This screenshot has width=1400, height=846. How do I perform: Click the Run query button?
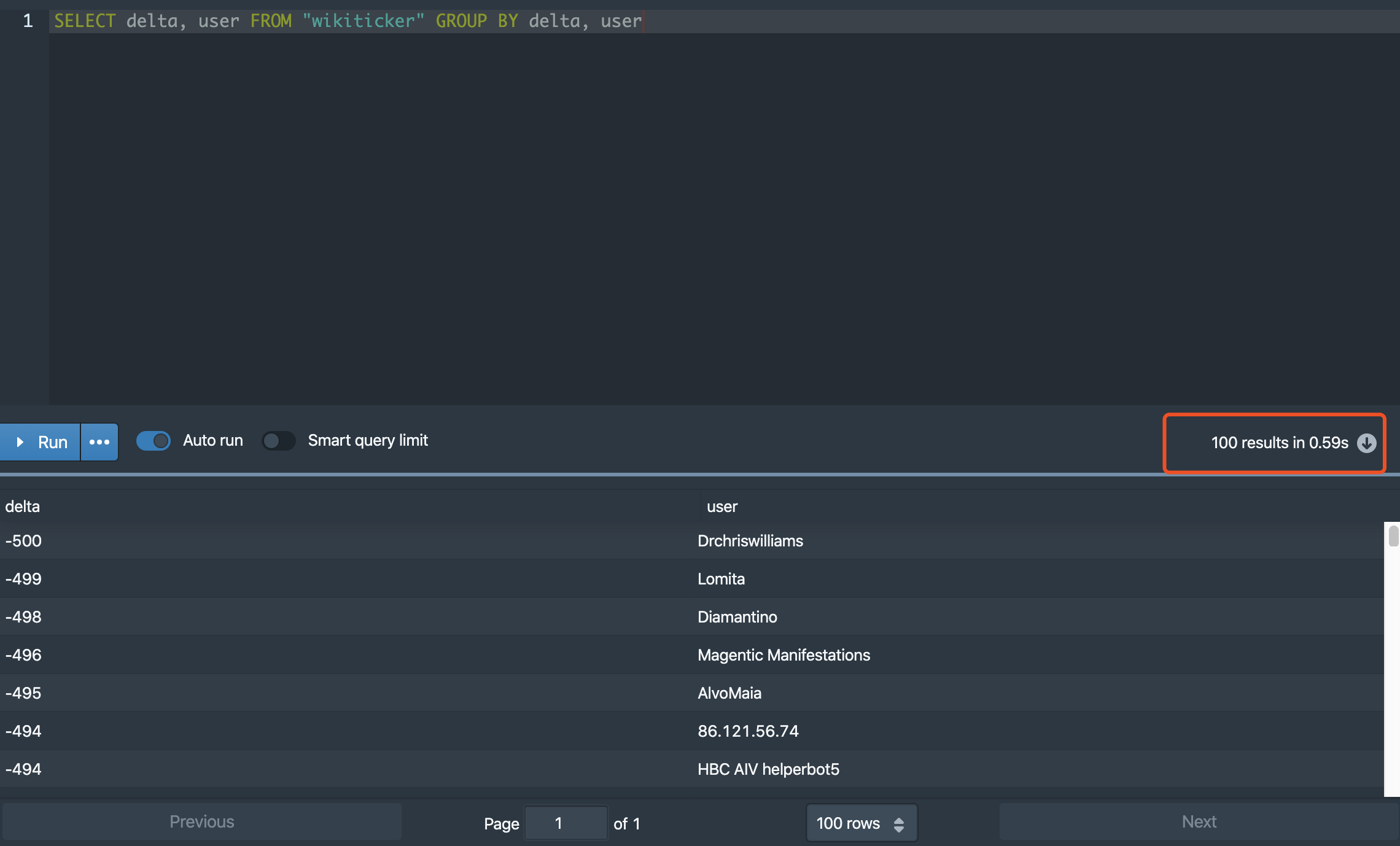click(x=52, y=442)
